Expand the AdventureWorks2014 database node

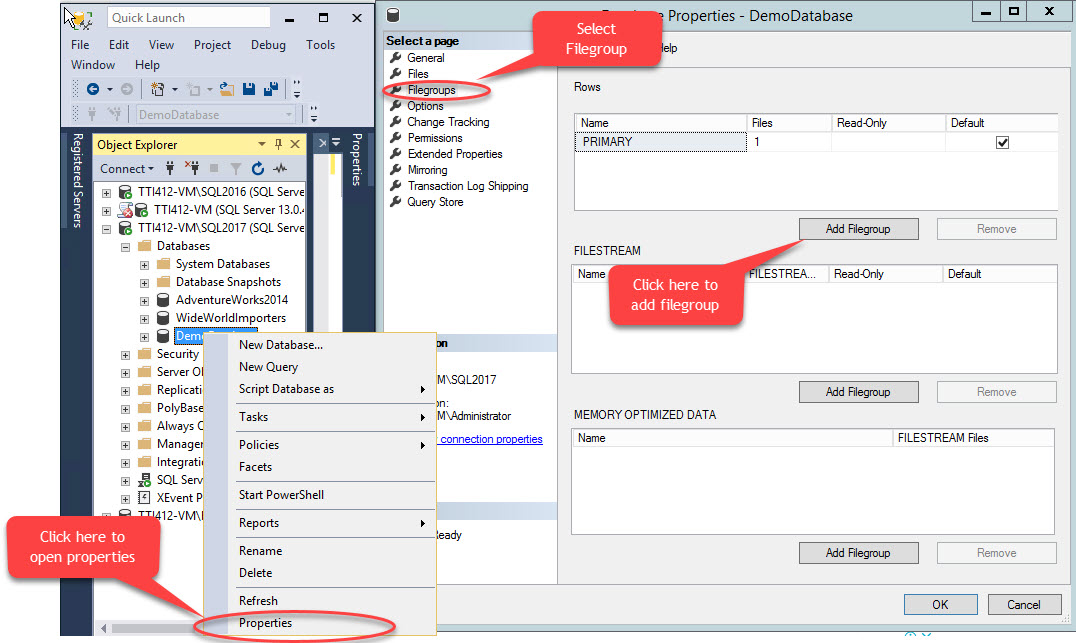point(144,301)
